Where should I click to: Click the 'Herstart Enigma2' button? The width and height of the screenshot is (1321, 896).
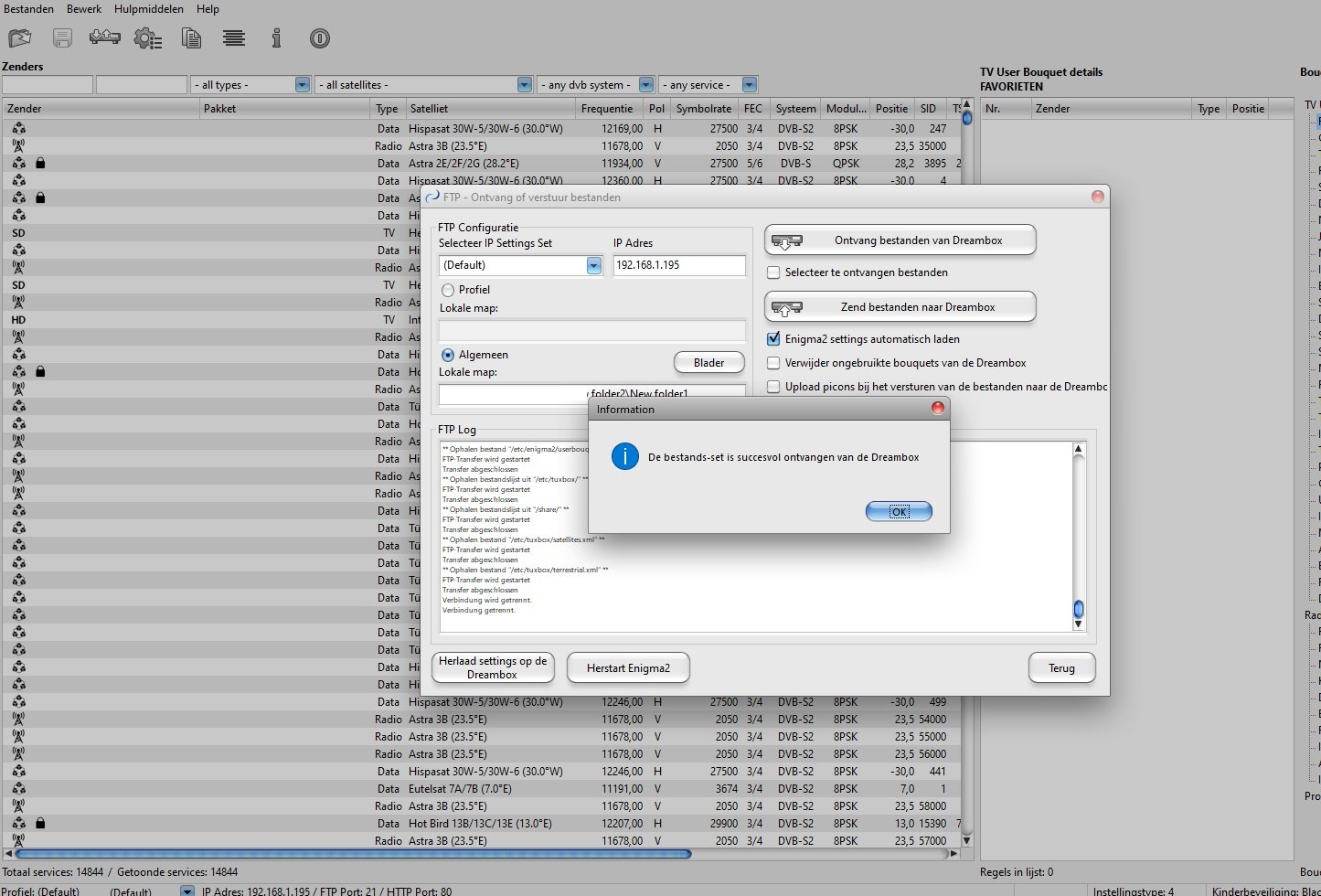pos(628,668)
